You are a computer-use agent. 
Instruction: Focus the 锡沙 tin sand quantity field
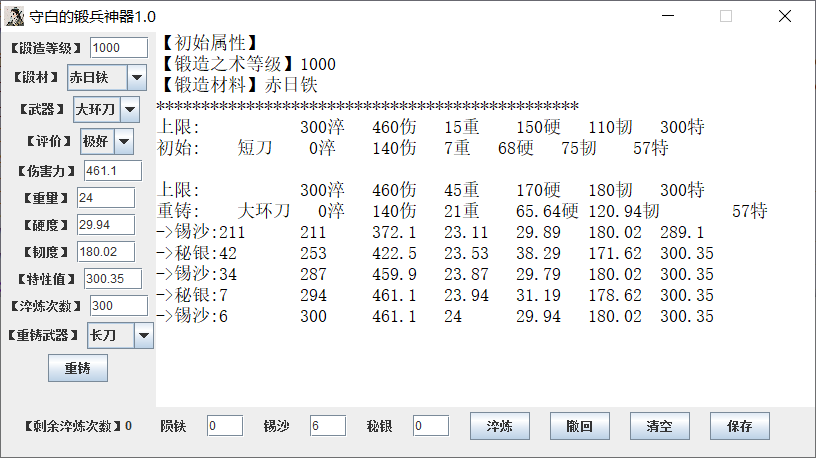327,426
